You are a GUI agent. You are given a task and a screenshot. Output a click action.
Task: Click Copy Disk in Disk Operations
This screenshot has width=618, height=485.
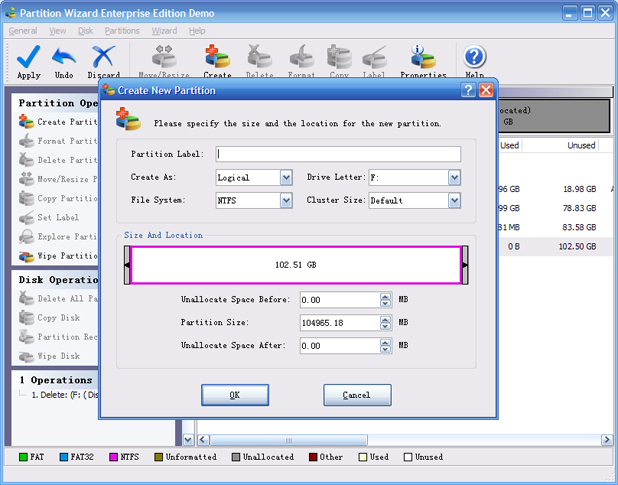[49, 318]
